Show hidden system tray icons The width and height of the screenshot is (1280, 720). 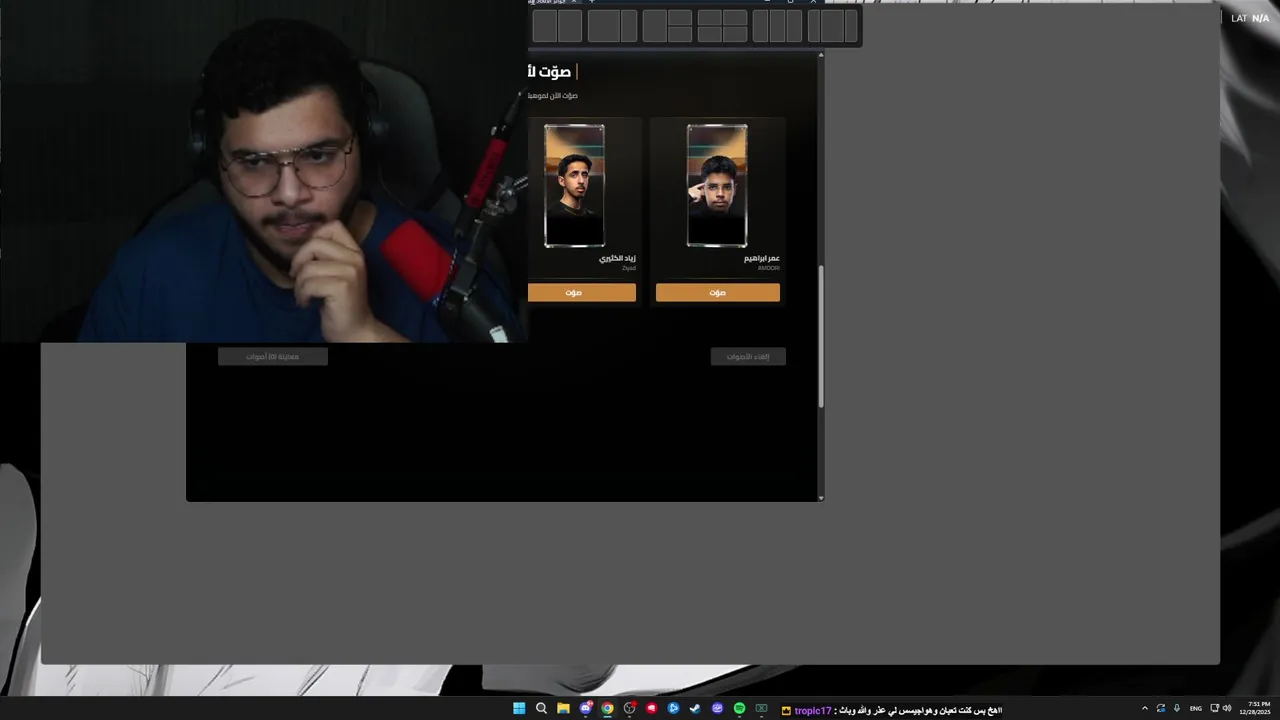click(x=1145, y=709)
